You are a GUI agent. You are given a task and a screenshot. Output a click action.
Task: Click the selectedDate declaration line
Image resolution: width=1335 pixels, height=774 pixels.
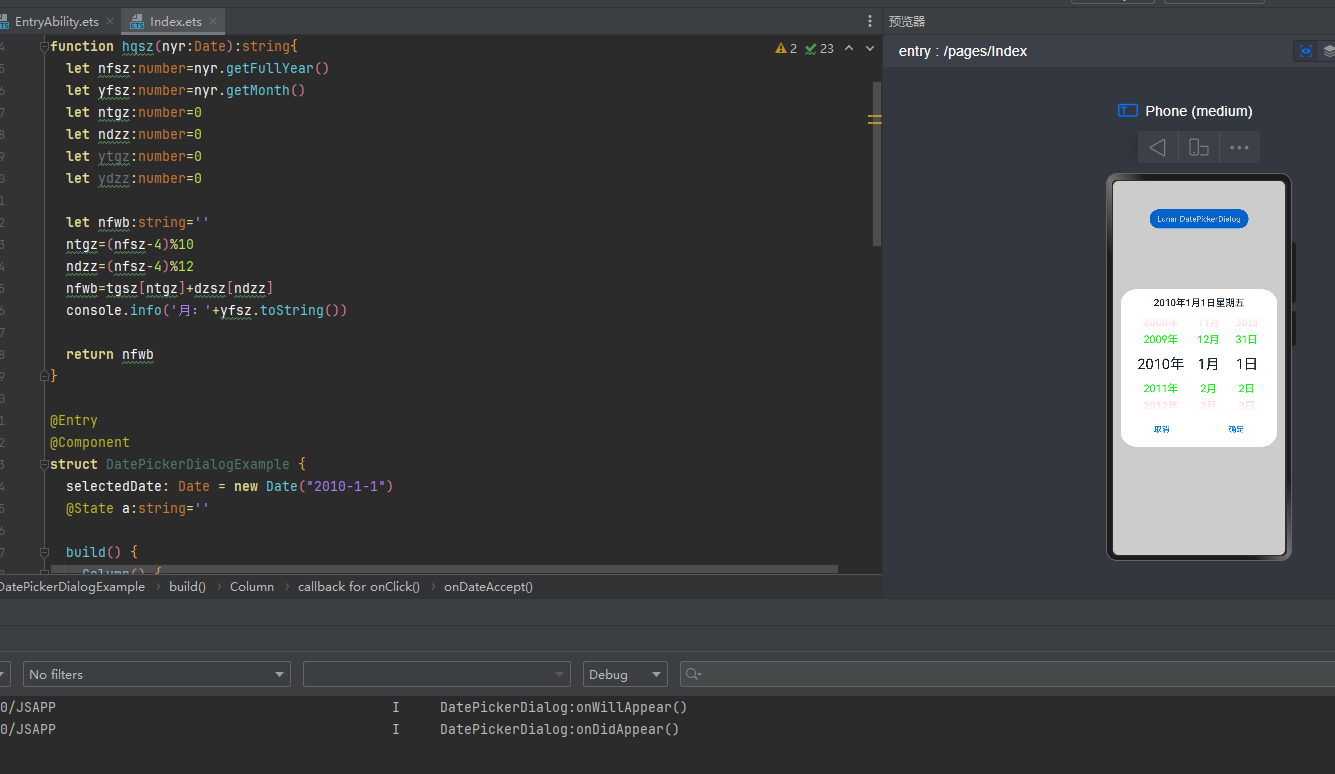[230, 486]
